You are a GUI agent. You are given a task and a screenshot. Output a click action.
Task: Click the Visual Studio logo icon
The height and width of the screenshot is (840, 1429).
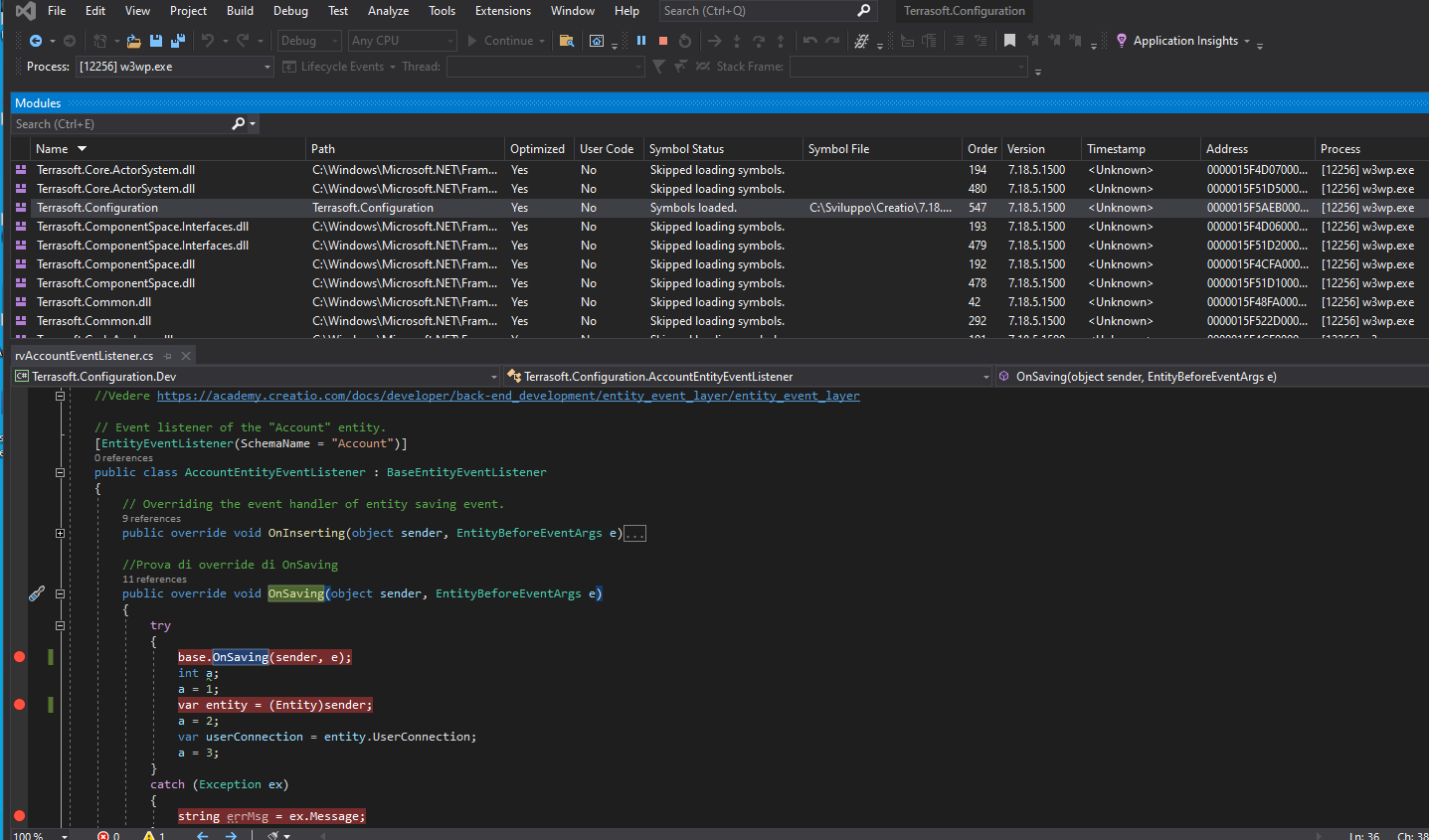[26, 11]
